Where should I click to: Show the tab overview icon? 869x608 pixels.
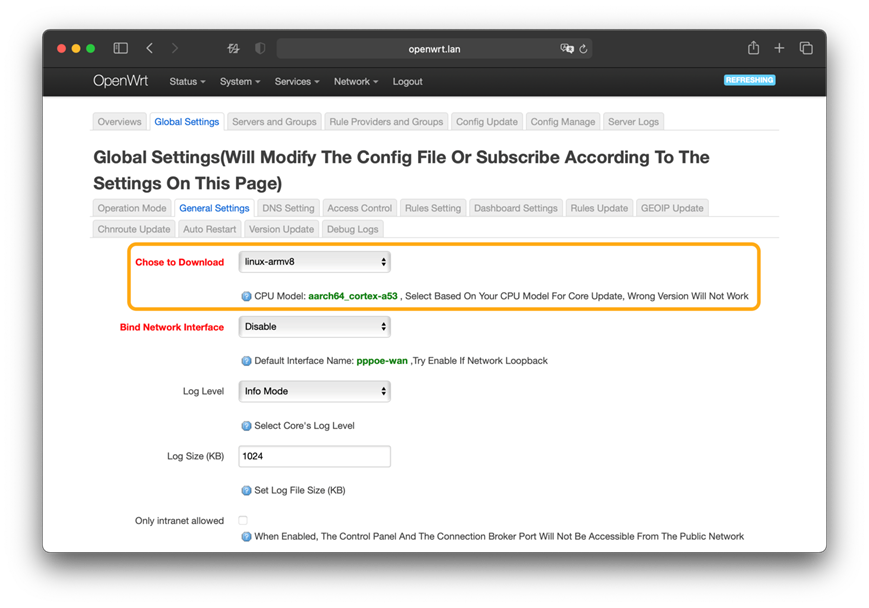tap(806, 48)
